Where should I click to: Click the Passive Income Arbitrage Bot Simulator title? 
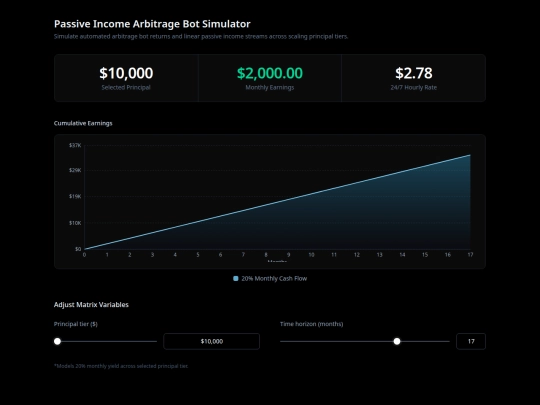tap(152, 24)
